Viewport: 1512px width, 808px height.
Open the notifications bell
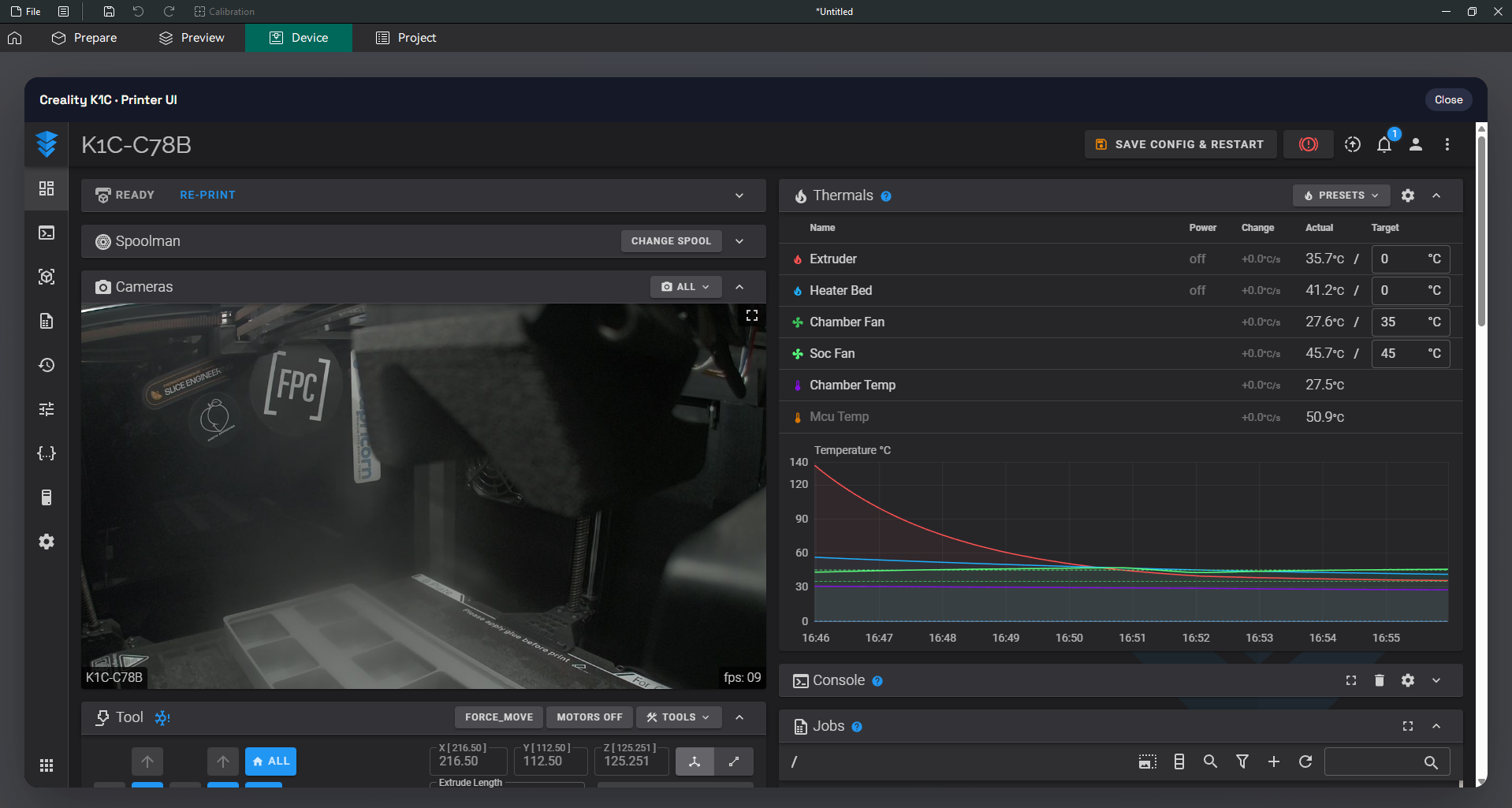click(x=1384, y=144)
